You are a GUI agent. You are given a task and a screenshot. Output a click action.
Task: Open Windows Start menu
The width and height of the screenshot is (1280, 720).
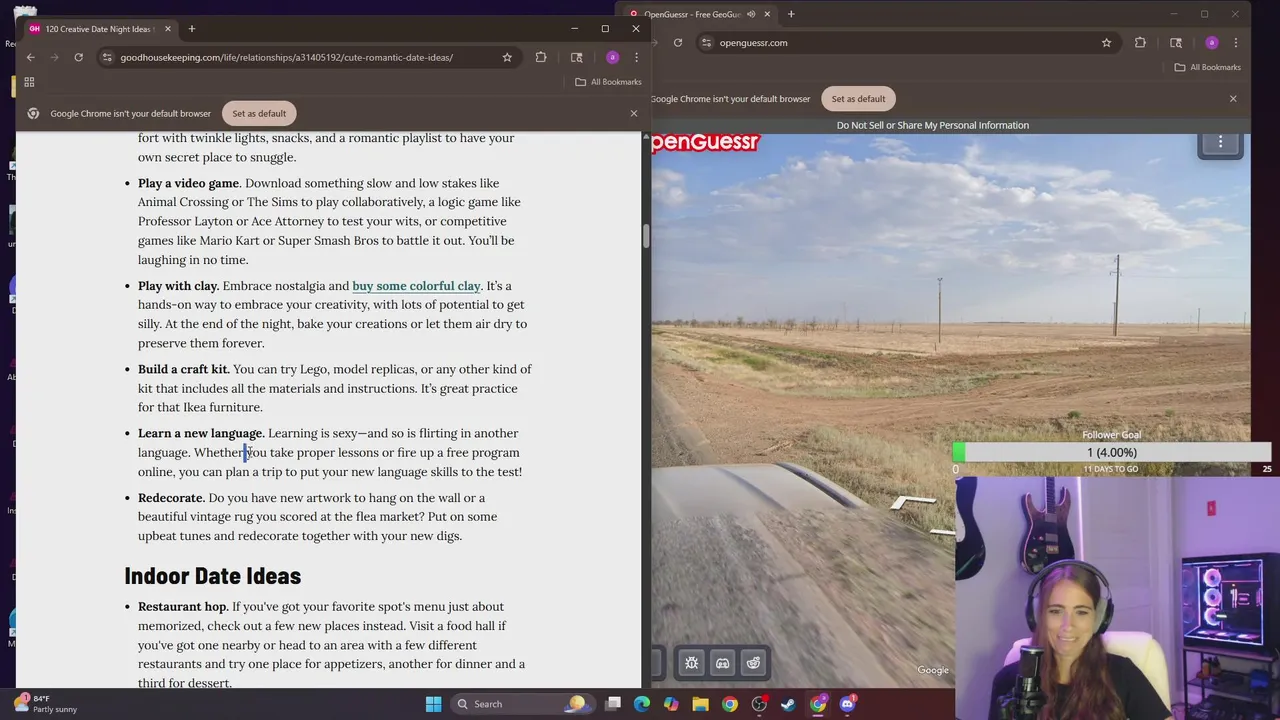(x=433, y=704)
